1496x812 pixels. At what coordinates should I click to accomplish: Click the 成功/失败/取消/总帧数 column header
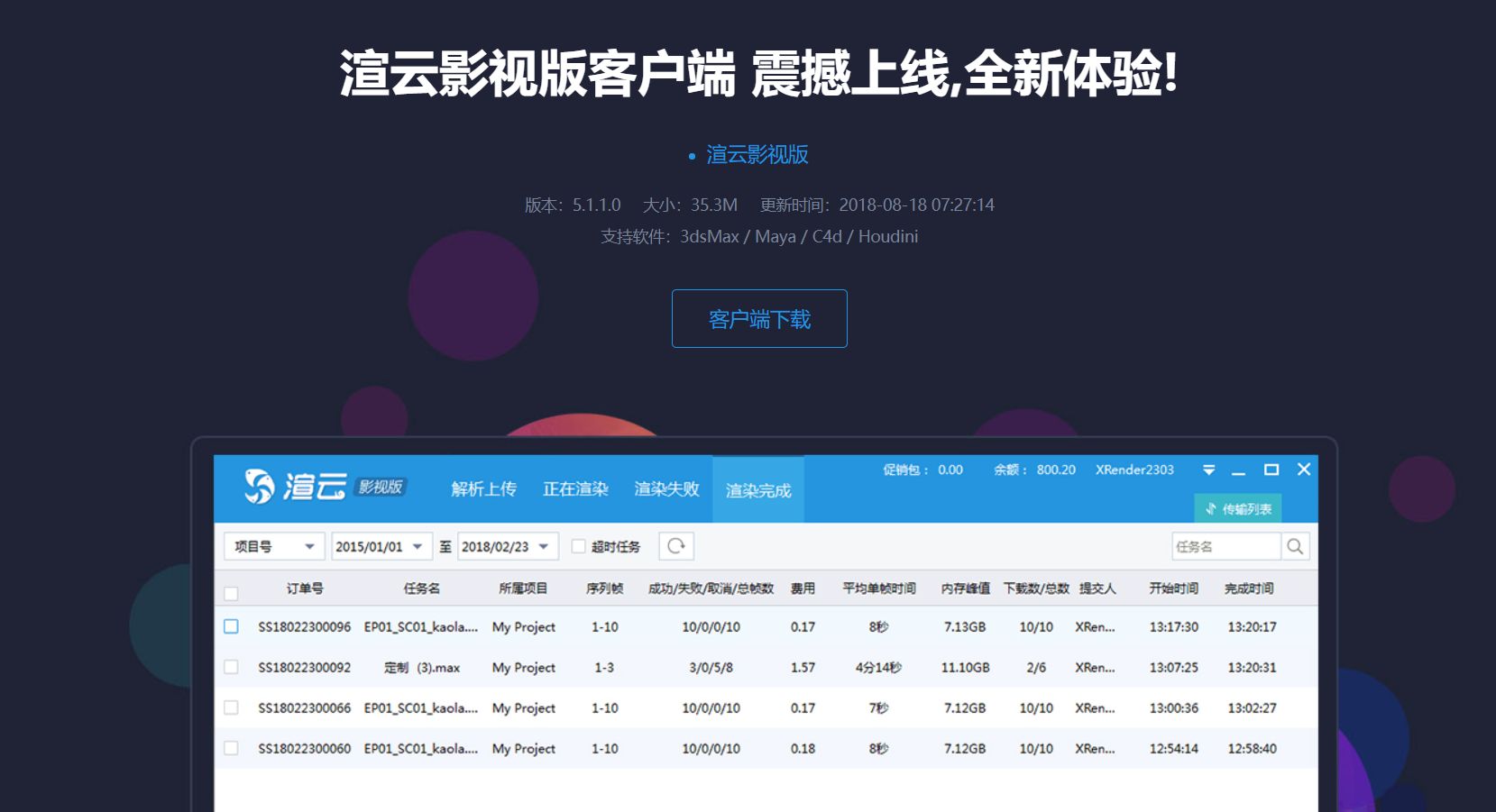coord(711,588)
